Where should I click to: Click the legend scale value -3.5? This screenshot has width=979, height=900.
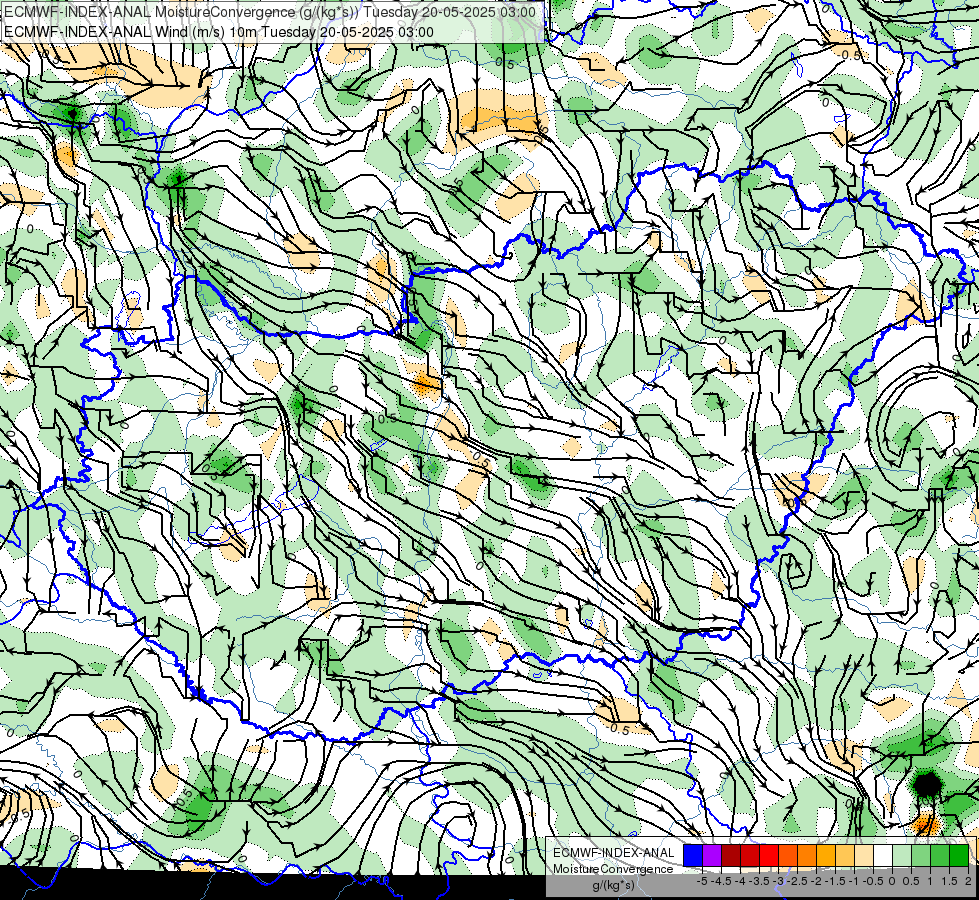click(x=759, y=881)
